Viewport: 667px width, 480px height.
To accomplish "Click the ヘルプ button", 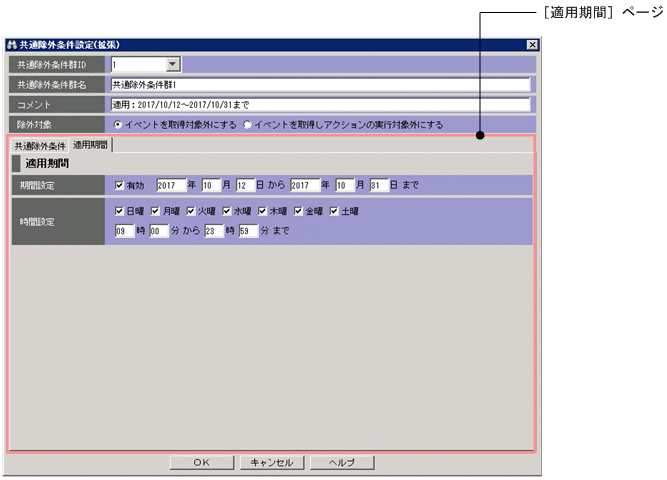I will 342,463.
